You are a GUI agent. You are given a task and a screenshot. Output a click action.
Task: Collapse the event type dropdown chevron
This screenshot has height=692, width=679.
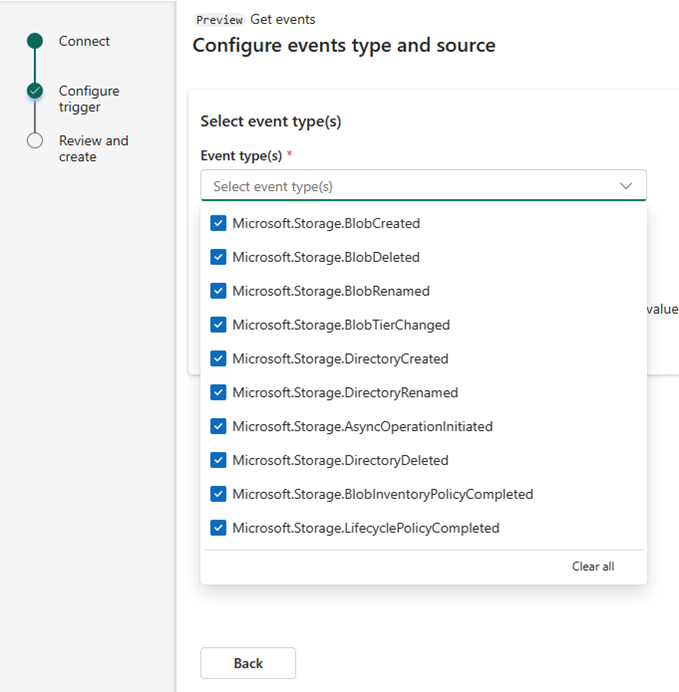pyautogui.click(x=626, y=186)
